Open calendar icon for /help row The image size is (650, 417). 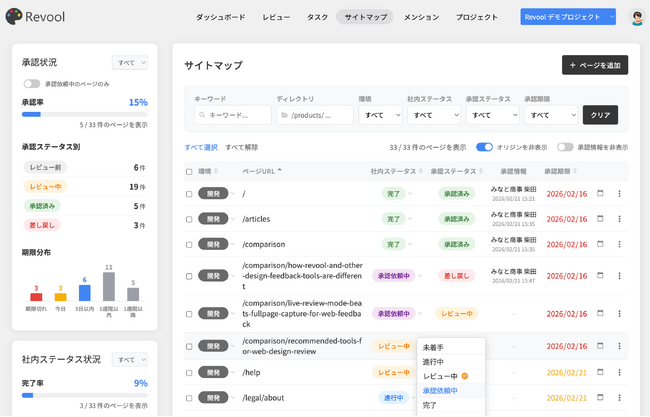point(600,372)
